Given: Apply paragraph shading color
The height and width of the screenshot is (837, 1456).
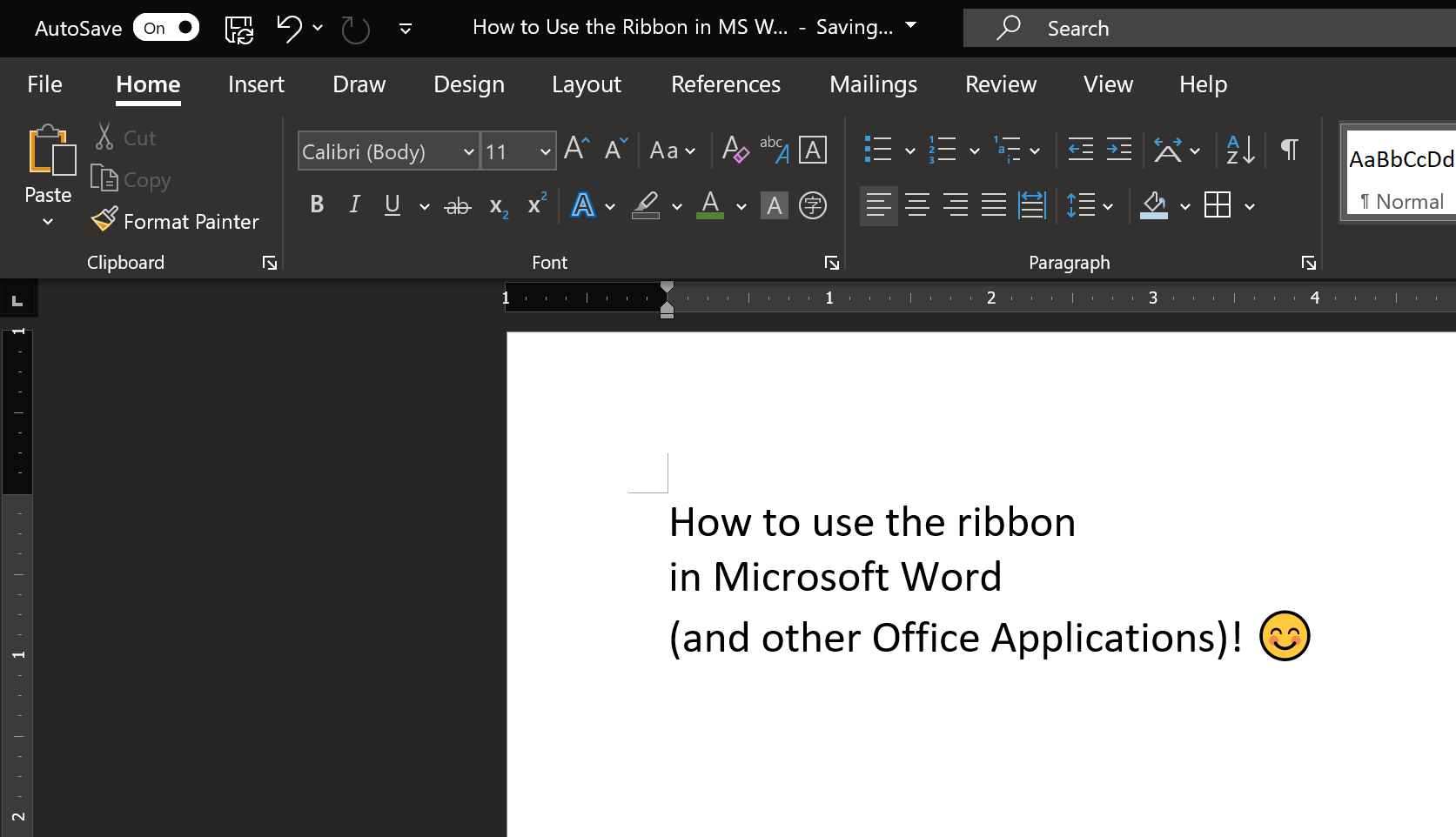Looking at the screenshot, I should tap(1154, 205).
